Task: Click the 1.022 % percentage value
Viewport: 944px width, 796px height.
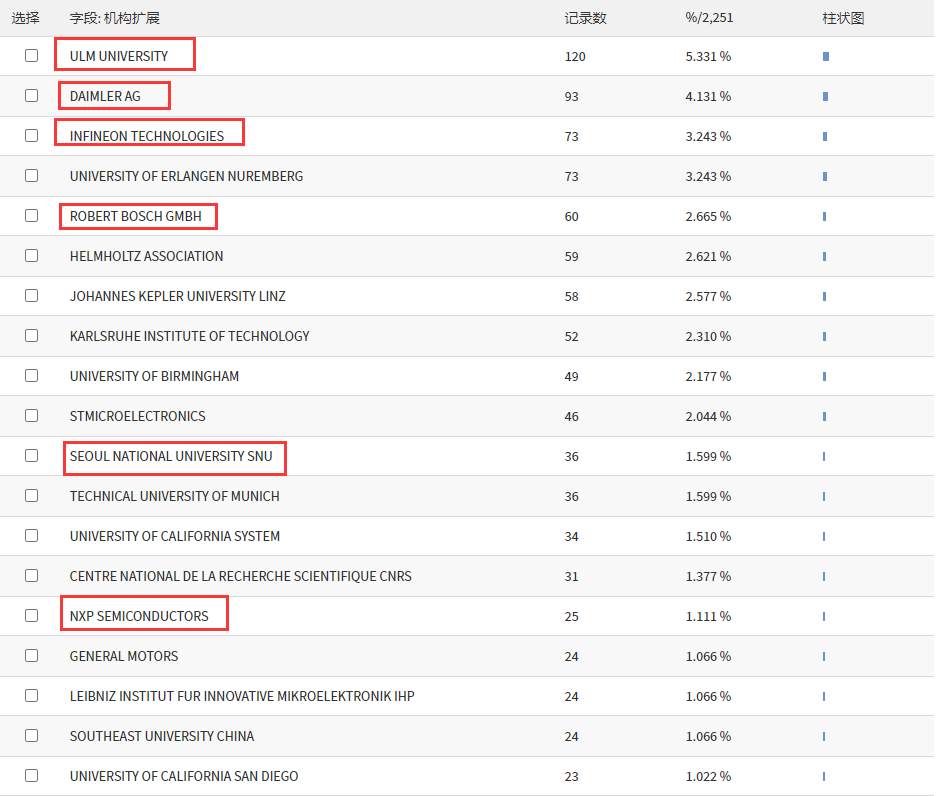Action: coord(708,777)
